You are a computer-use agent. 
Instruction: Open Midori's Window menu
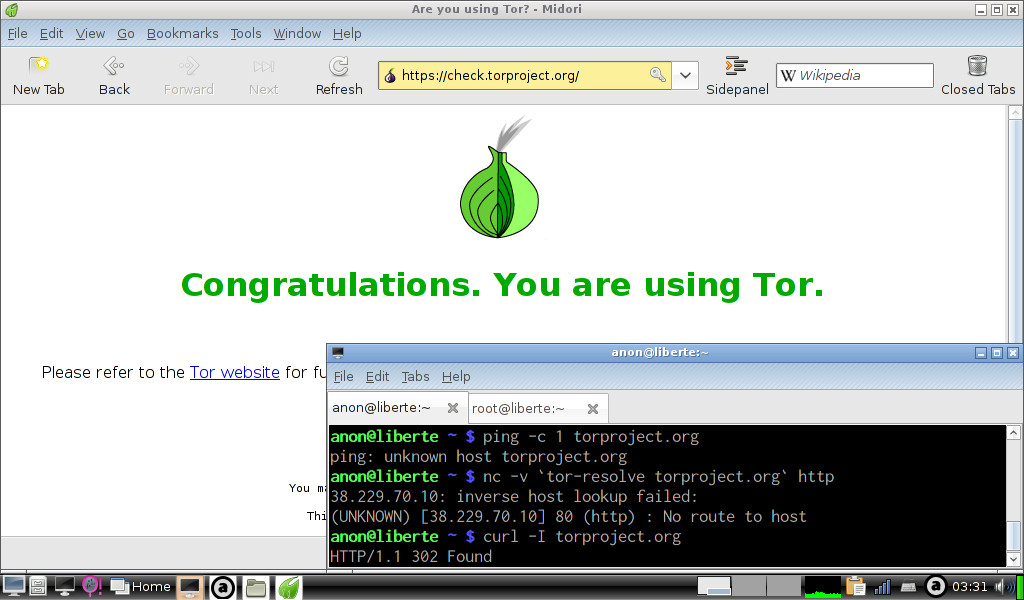coord(297,34)
